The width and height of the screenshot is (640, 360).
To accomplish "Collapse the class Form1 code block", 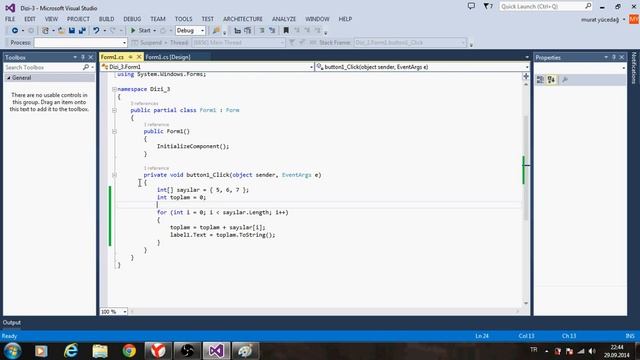I will click(114, 110).
